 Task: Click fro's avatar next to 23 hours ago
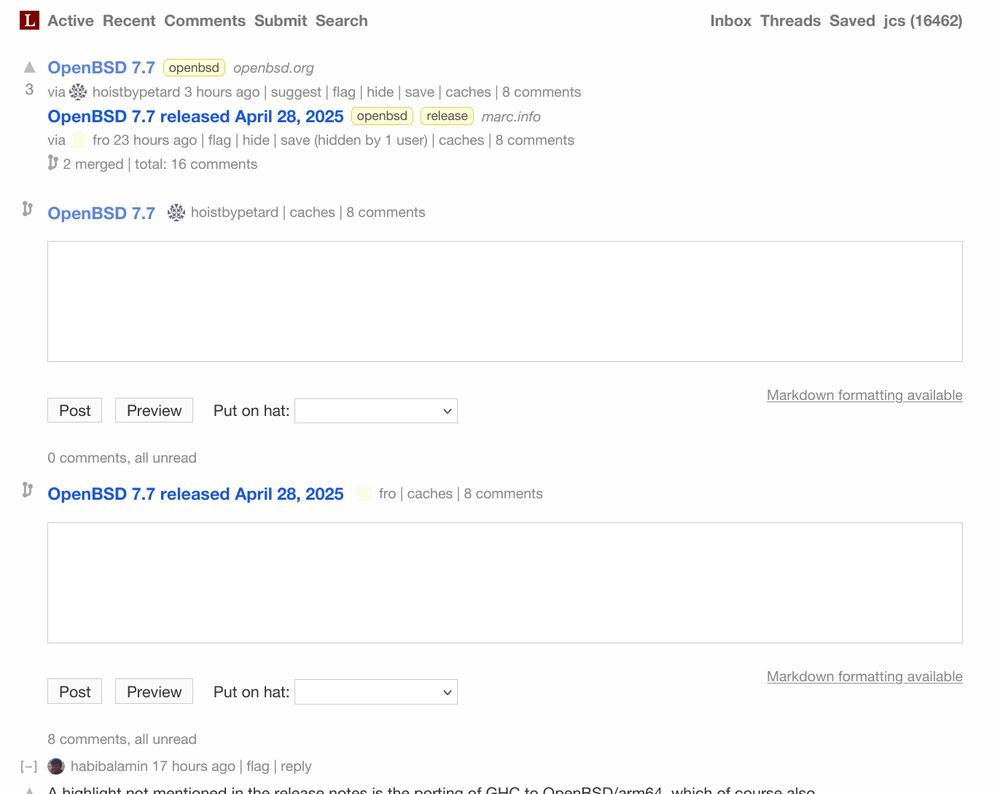tap(78, 140)
